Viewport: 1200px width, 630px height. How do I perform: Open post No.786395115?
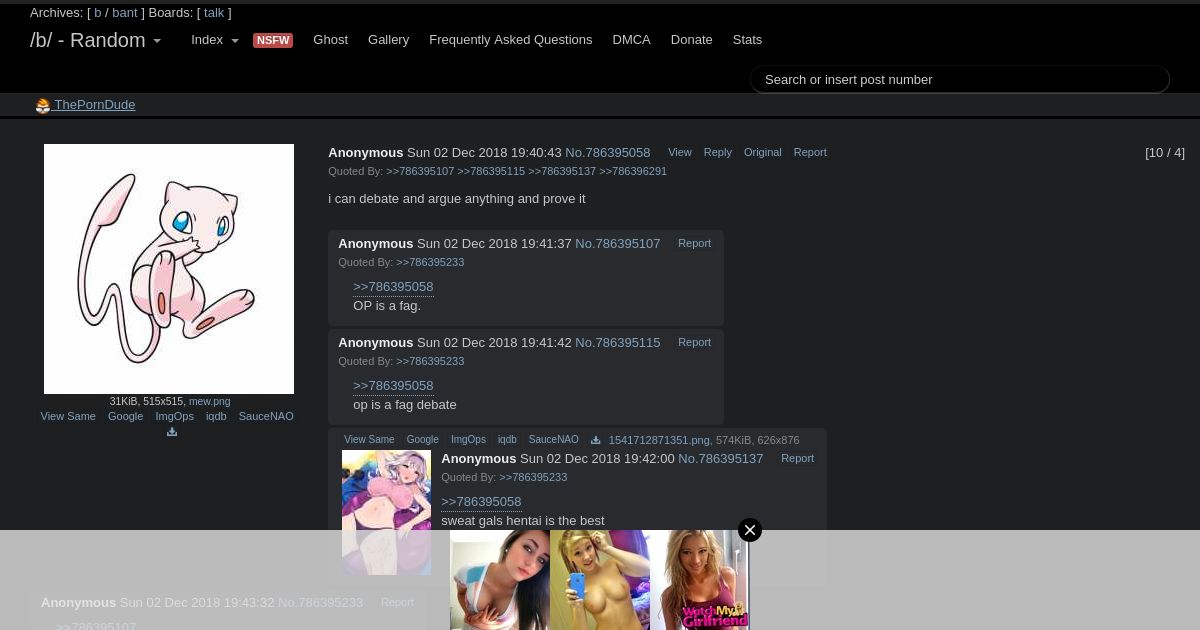[617, 343]
